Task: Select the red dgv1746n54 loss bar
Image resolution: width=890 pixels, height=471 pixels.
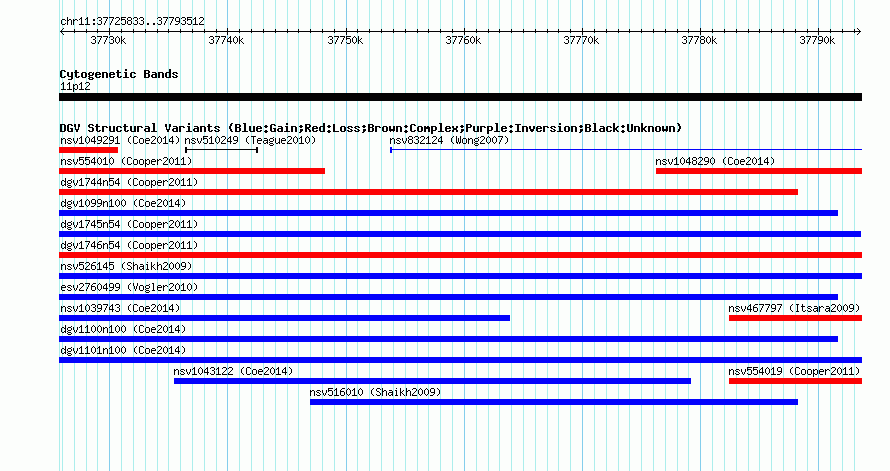Action: coord(460,255)
